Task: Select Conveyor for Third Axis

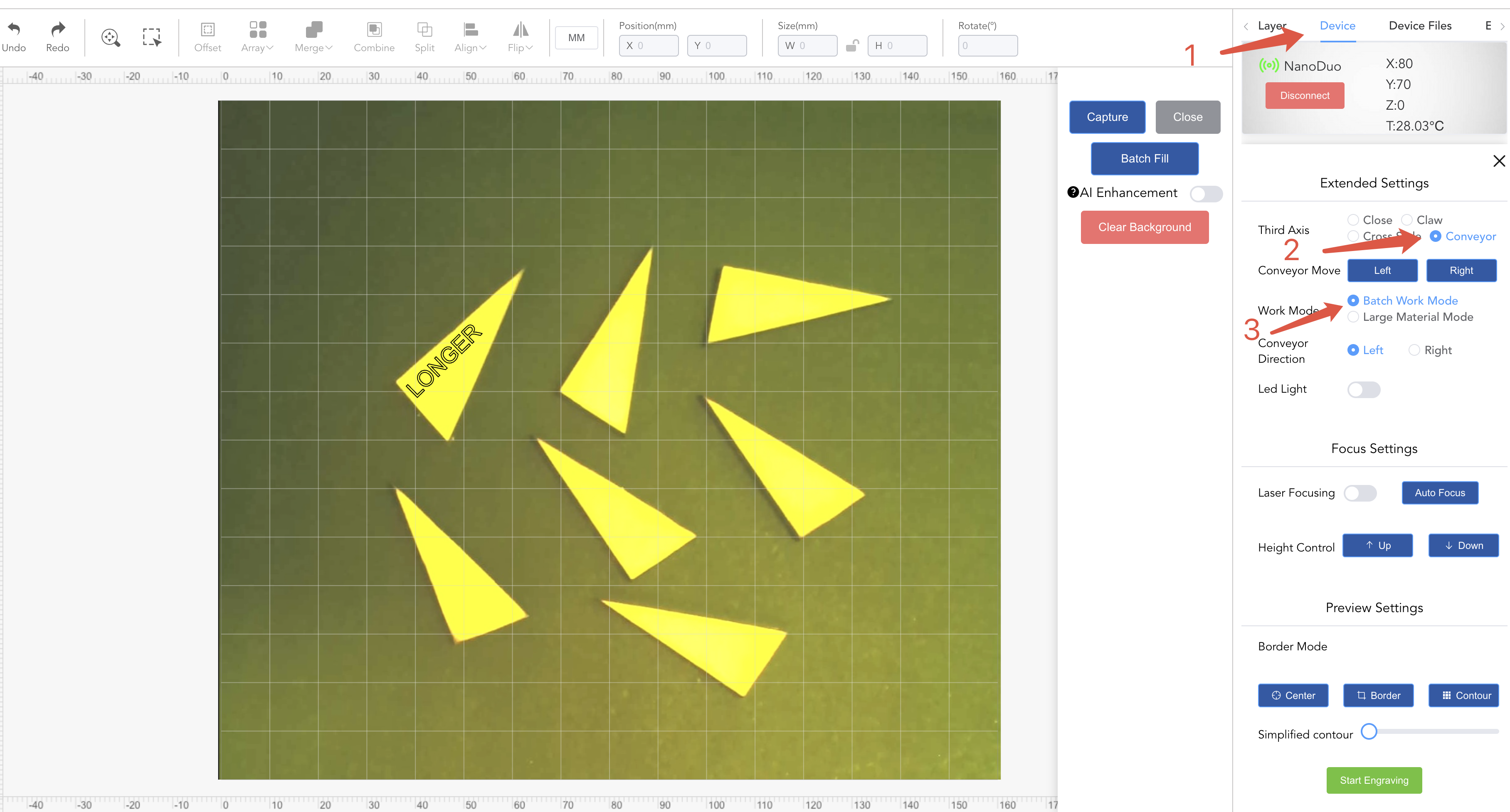Action: [1463, 236]
